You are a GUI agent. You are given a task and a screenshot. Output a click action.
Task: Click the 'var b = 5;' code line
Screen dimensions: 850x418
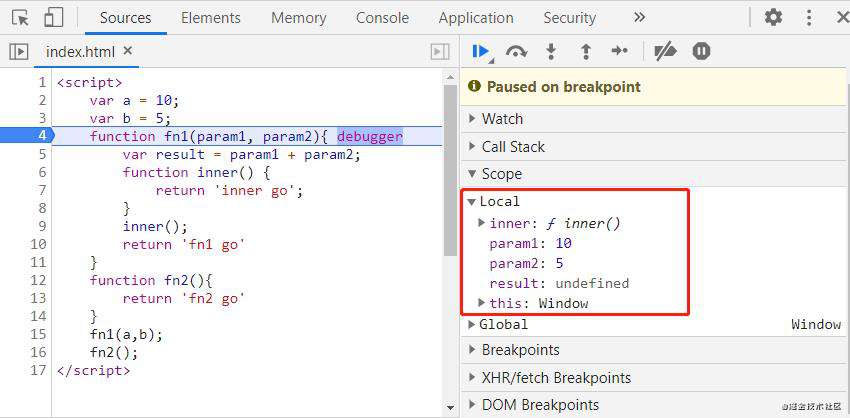(x=130, y=118)
